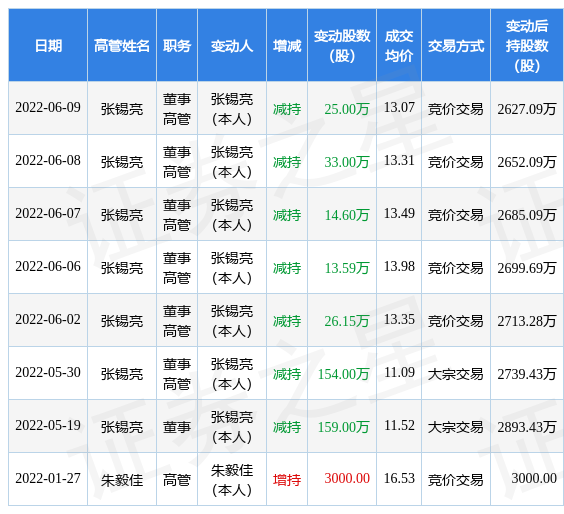Select the date cell 2022-06-08

pos(48,160)
